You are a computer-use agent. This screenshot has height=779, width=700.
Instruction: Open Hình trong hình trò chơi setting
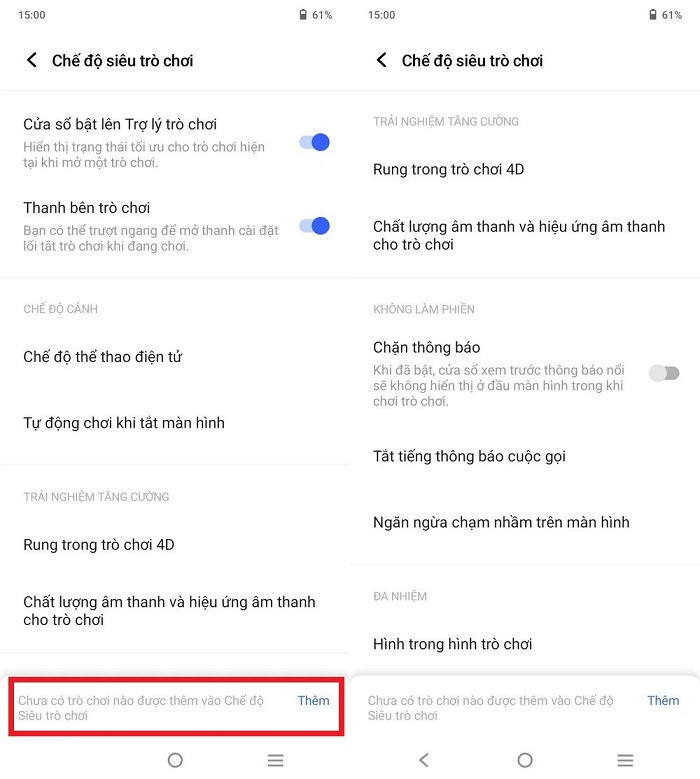click(x=525, y=644)
